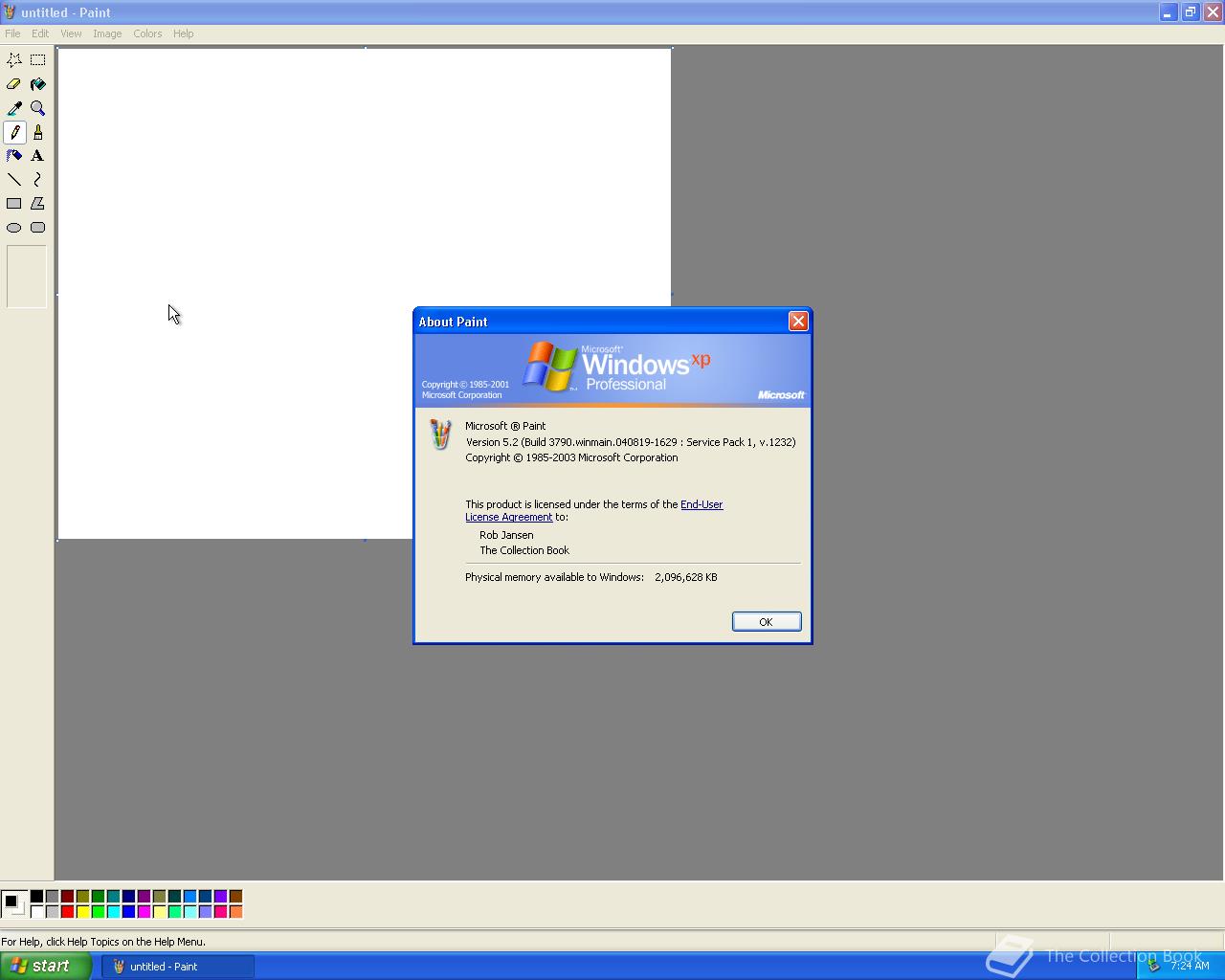The height and width of the screenshot is (980, 1225).
Task: Choose the Pencil tool
Action: pos(14,132)
